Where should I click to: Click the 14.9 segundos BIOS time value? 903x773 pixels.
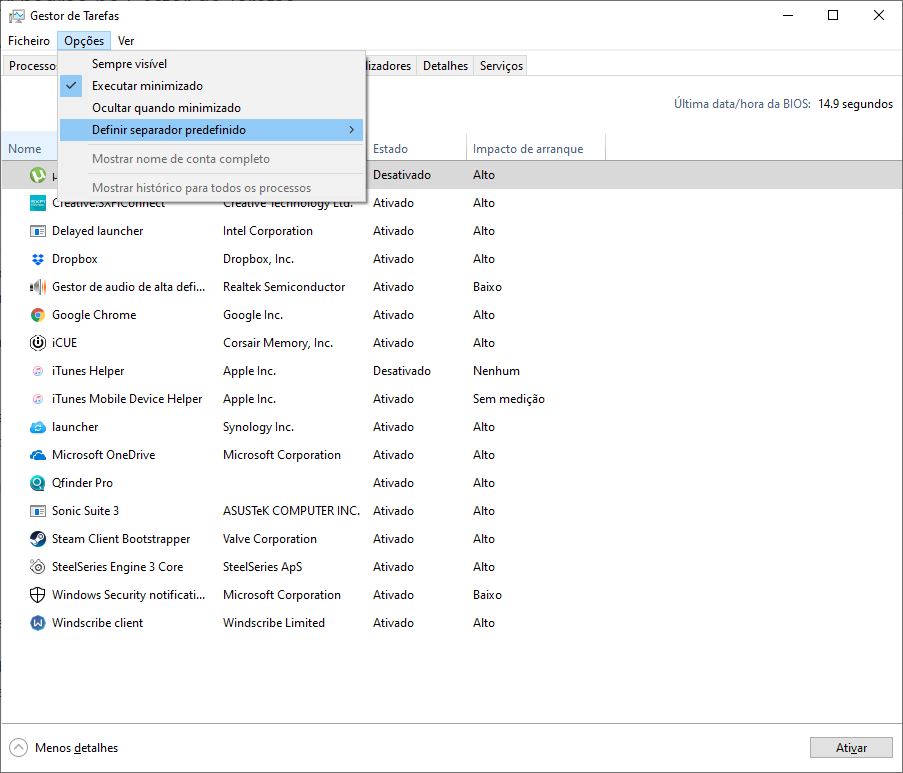coord(855,104)
